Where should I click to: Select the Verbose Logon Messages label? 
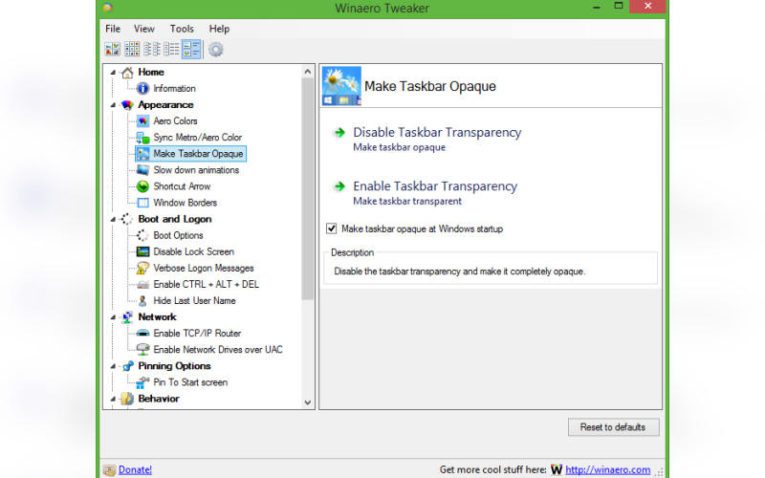[203, 268]
